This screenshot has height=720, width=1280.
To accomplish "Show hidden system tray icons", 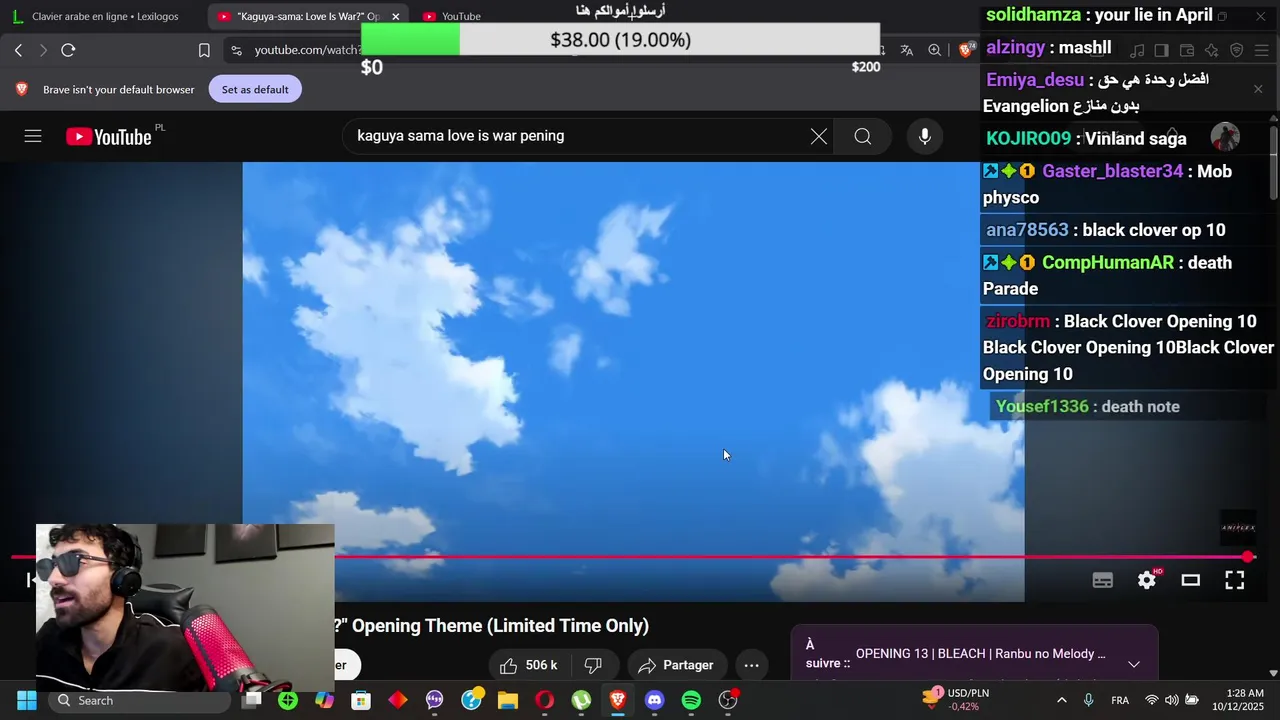I will 1062,700.
